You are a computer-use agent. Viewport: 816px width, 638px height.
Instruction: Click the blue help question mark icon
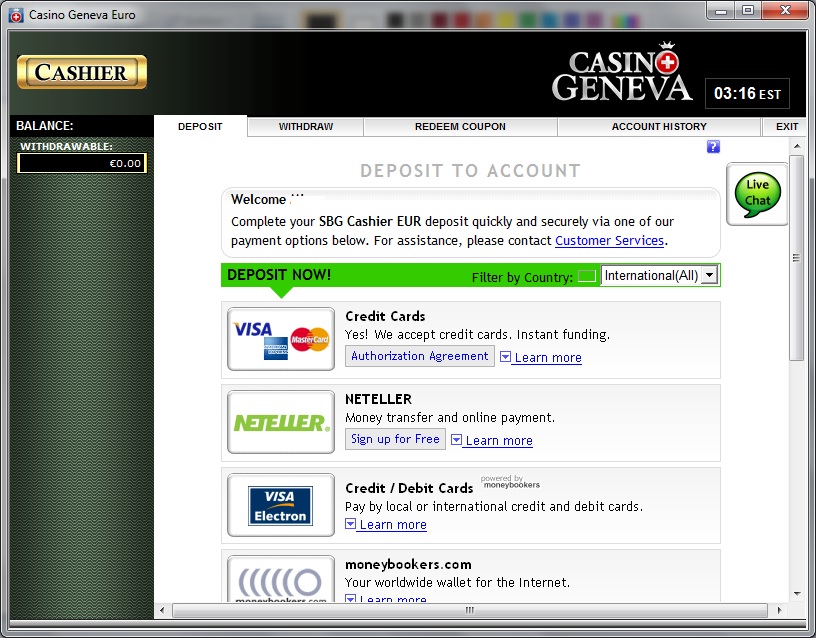tap(713, 147)
